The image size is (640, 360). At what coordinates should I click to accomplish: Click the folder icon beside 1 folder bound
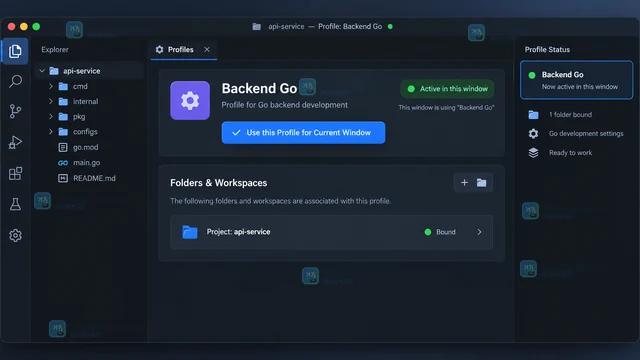point(533,115)
